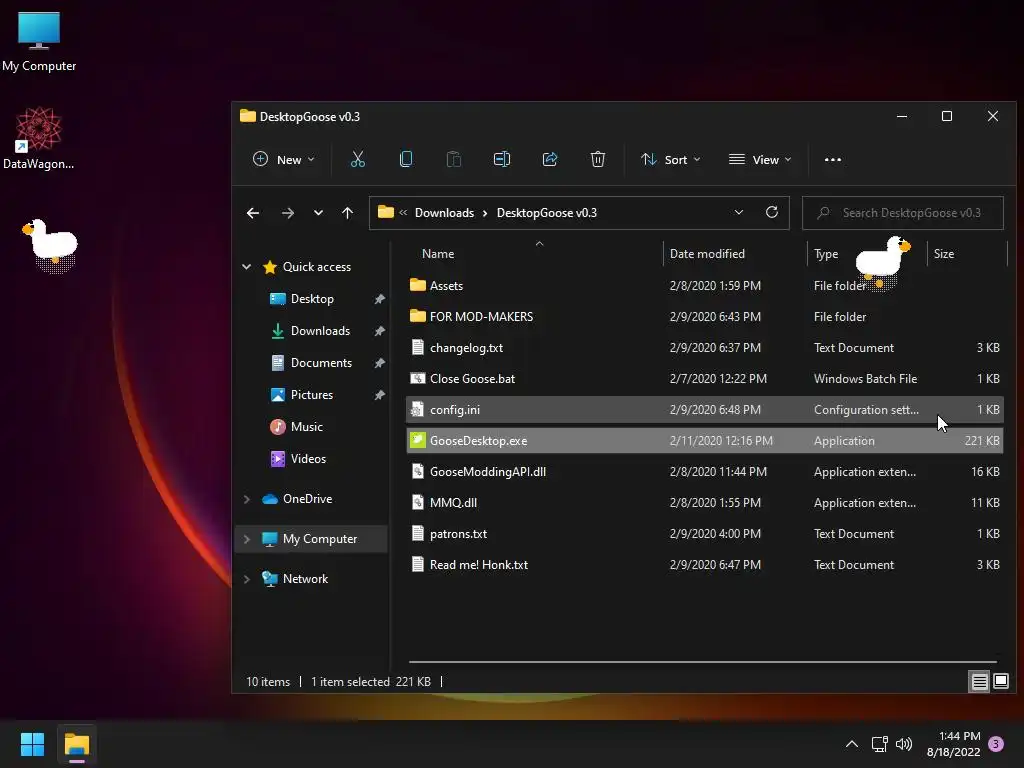Image resolution: width=1024 pixels, height=768 pixels.
Task: Open the Windows Start menu
Action: point(32,744)
